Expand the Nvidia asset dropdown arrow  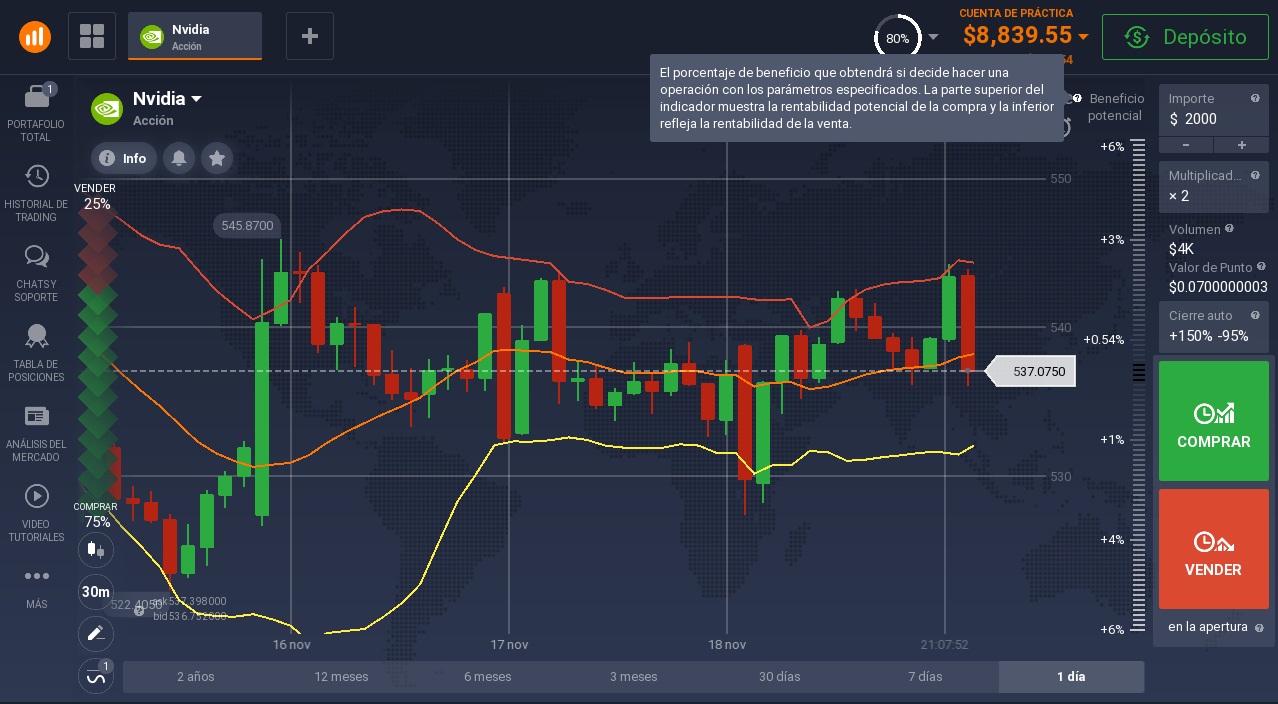(197, 99)
